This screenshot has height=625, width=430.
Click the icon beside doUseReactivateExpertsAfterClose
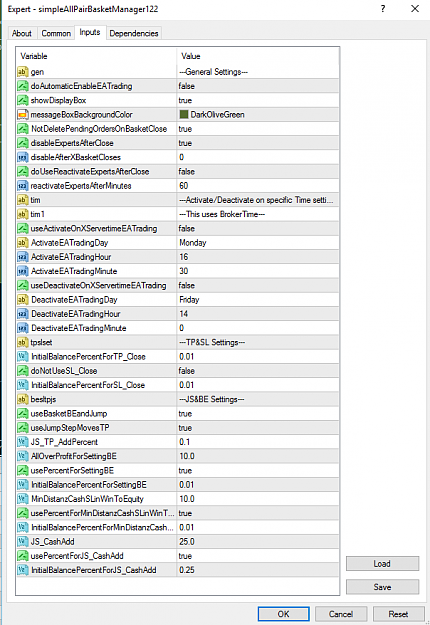pyautogui.click(x=23, y=171)
